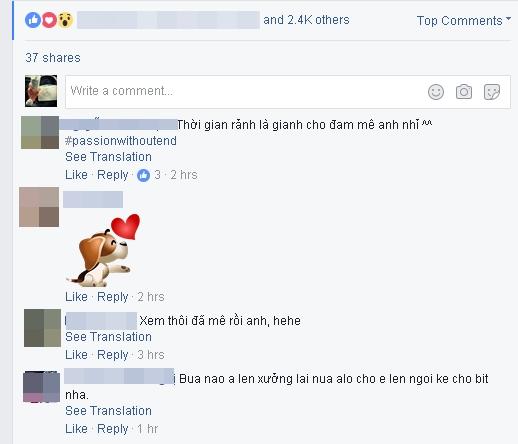See Translation under the last comment
Screen dimensions: 518x444
[108, 411]
